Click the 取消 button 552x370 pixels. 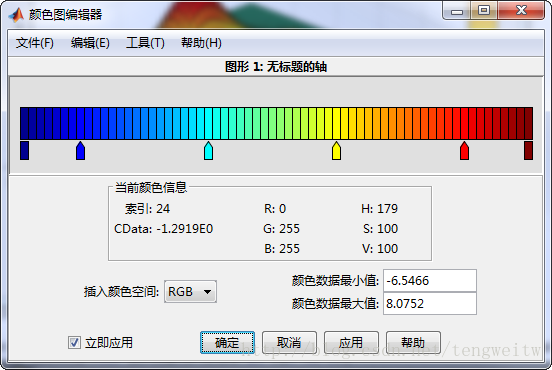[289, 342]
